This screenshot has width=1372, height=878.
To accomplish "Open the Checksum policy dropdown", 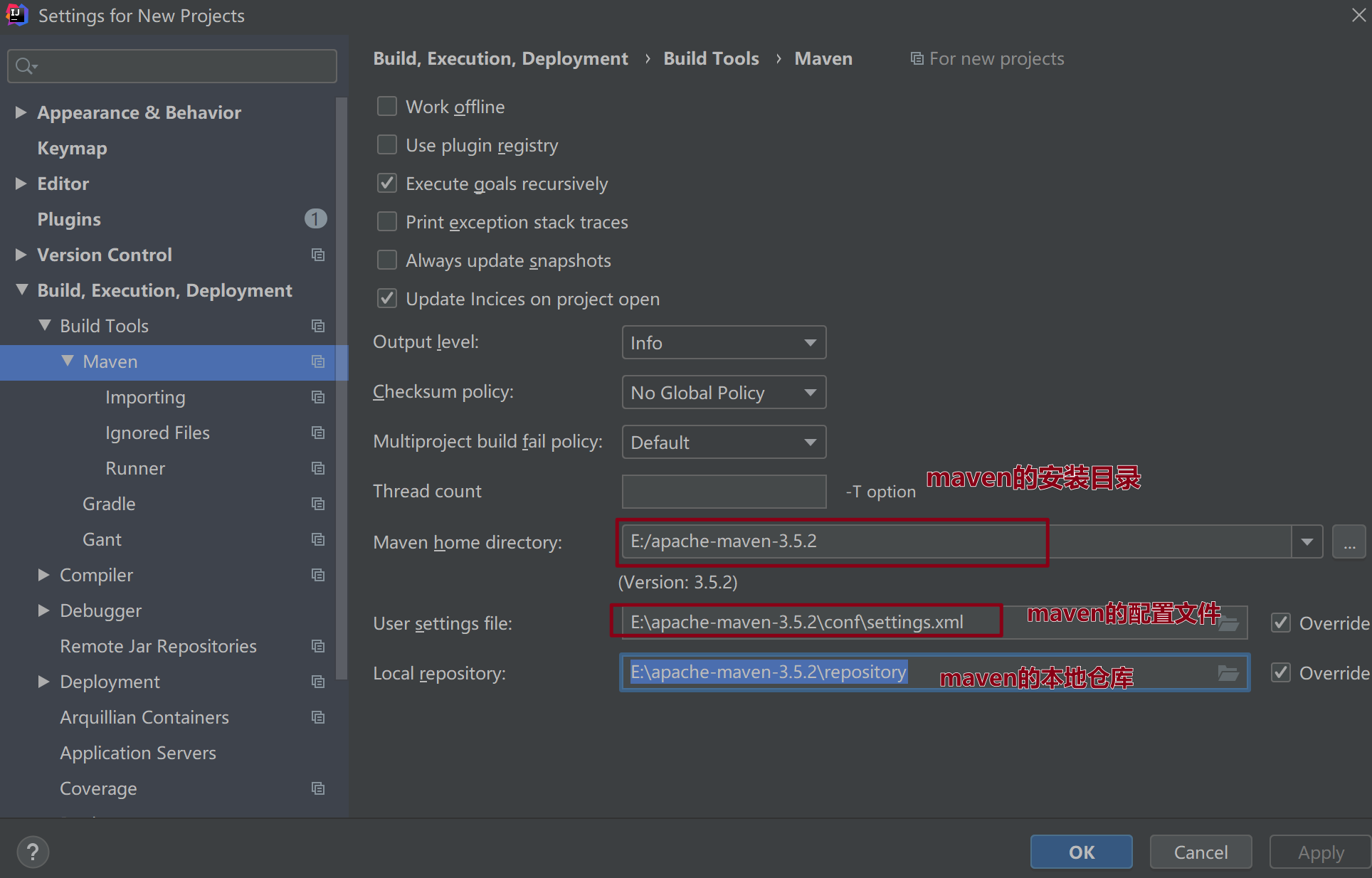I will pos(724,393).
